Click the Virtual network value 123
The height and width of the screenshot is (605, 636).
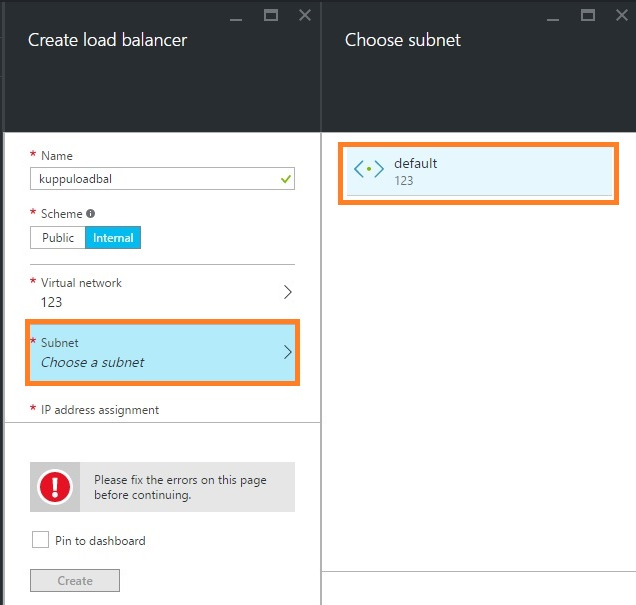51,302
